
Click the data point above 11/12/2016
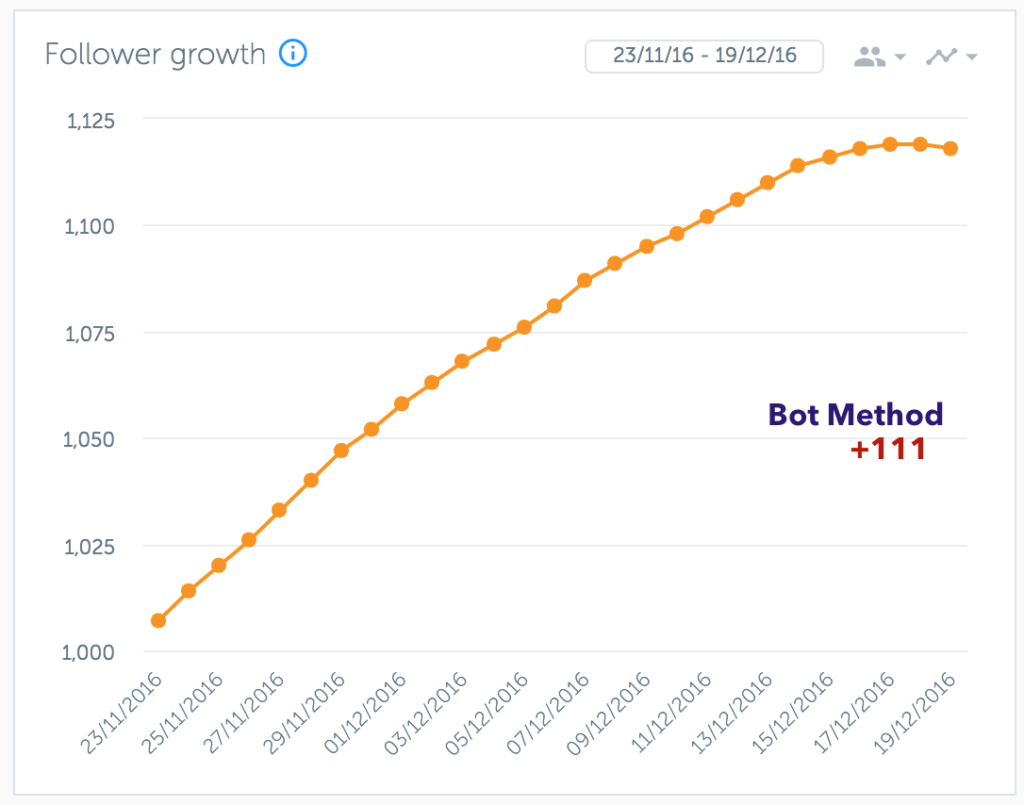click(x=707, y=216)
